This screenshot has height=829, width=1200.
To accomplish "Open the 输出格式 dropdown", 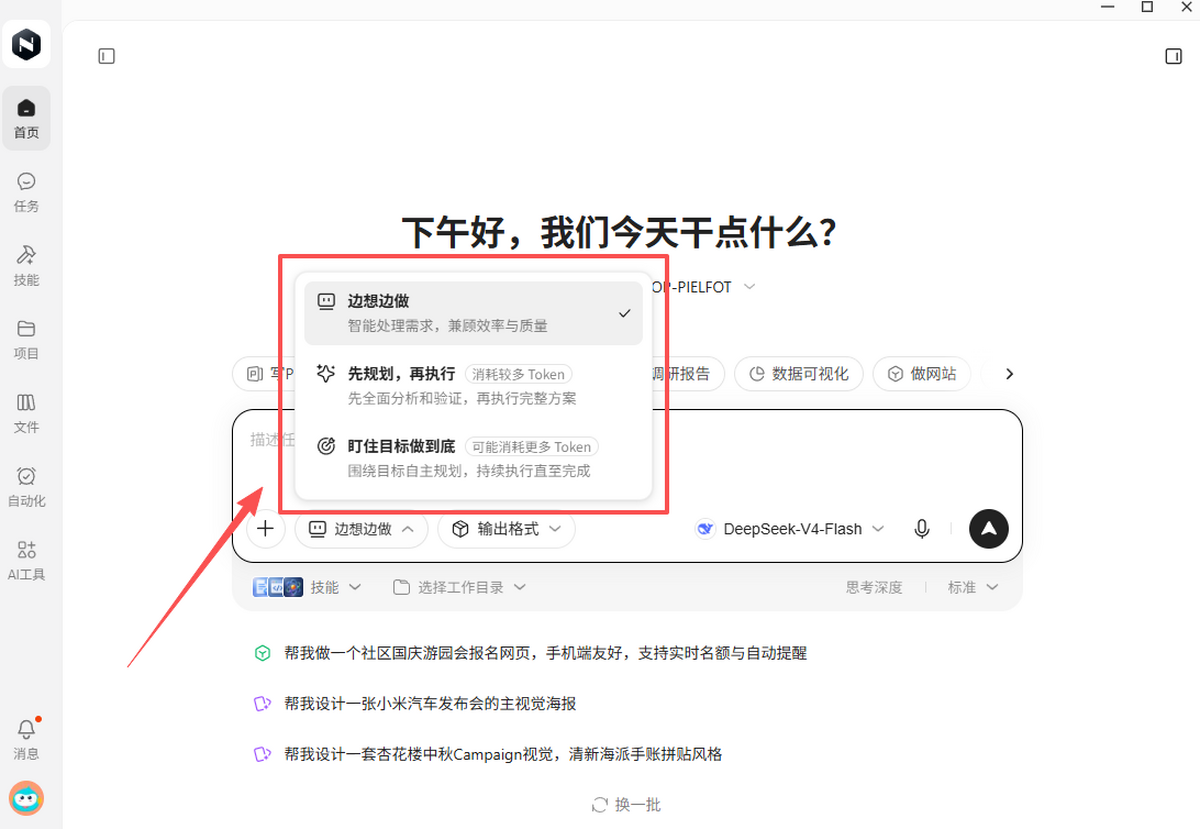I will pyautogui.click(x=506, y=529).
